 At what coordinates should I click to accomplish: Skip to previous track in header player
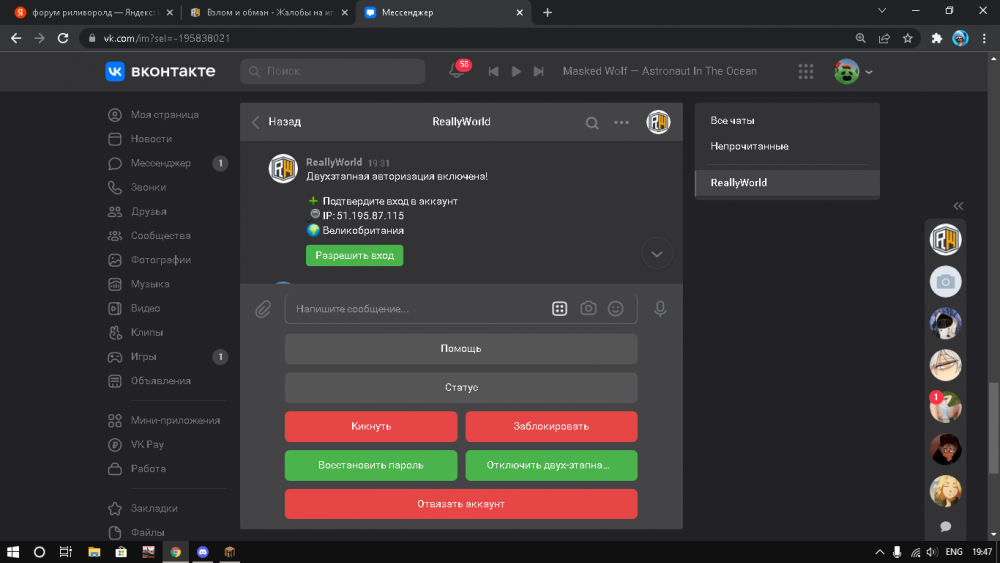pos(493,71)
